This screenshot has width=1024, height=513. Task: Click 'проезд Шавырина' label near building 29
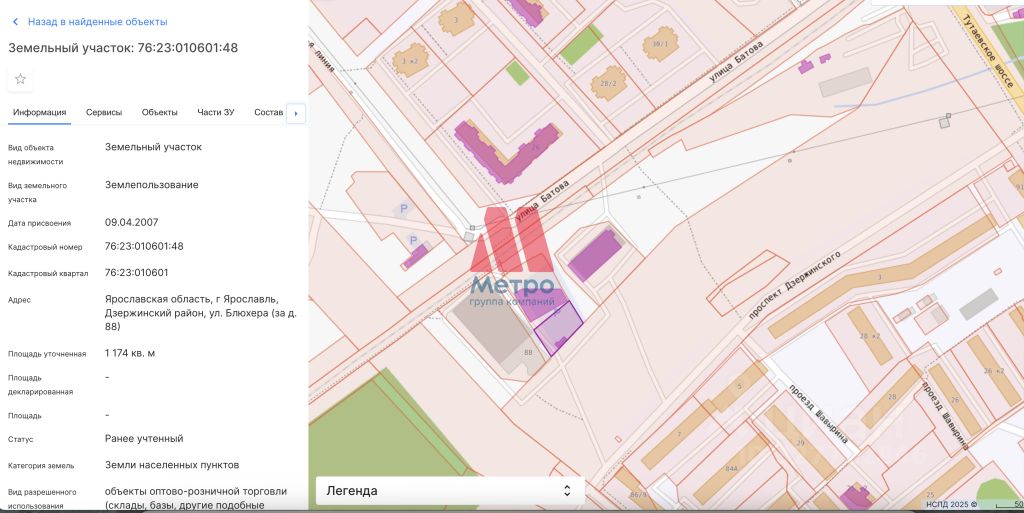point(818,414)
